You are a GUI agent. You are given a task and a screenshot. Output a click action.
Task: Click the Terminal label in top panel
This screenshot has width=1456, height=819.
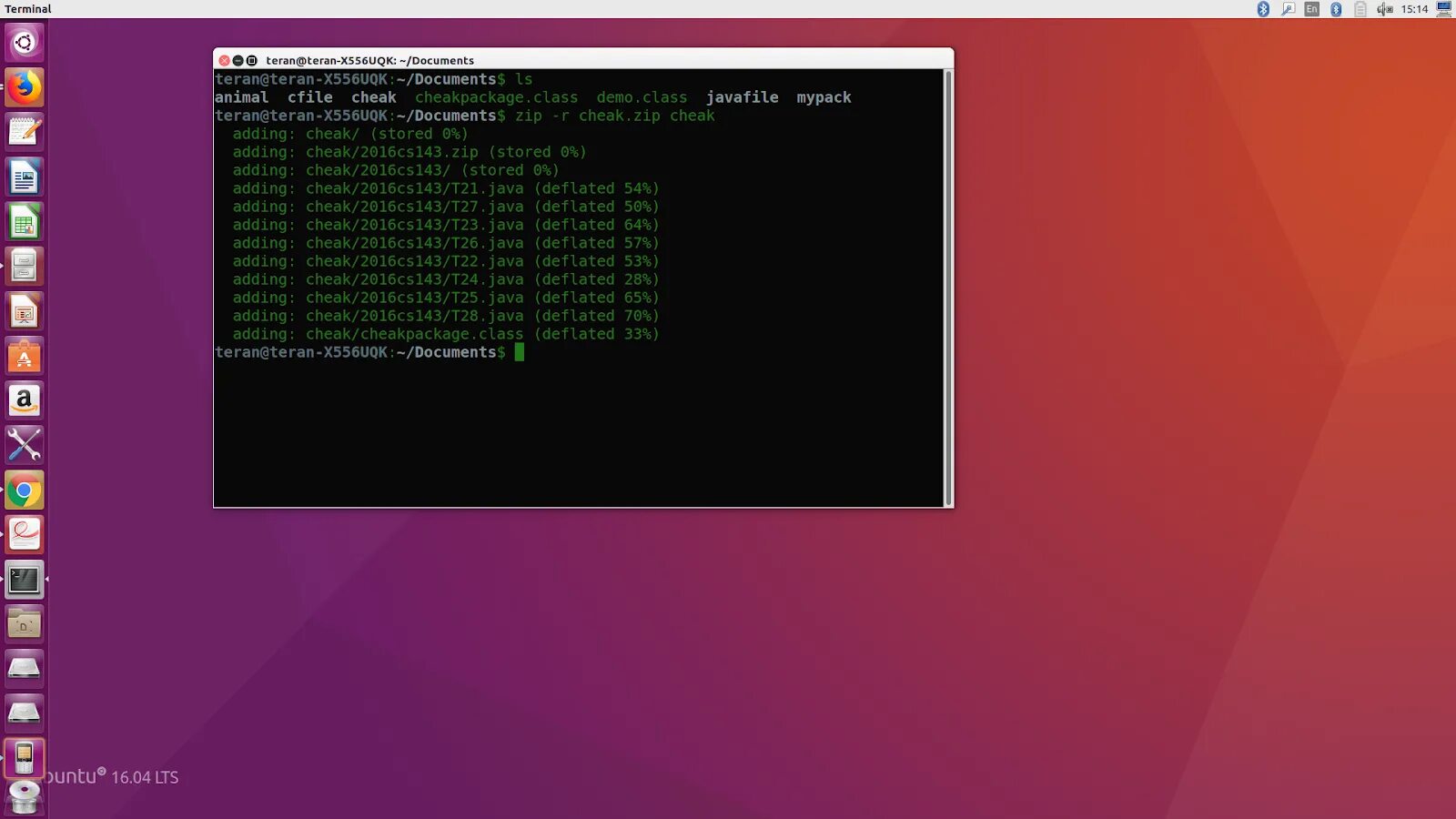pos(28,9)
